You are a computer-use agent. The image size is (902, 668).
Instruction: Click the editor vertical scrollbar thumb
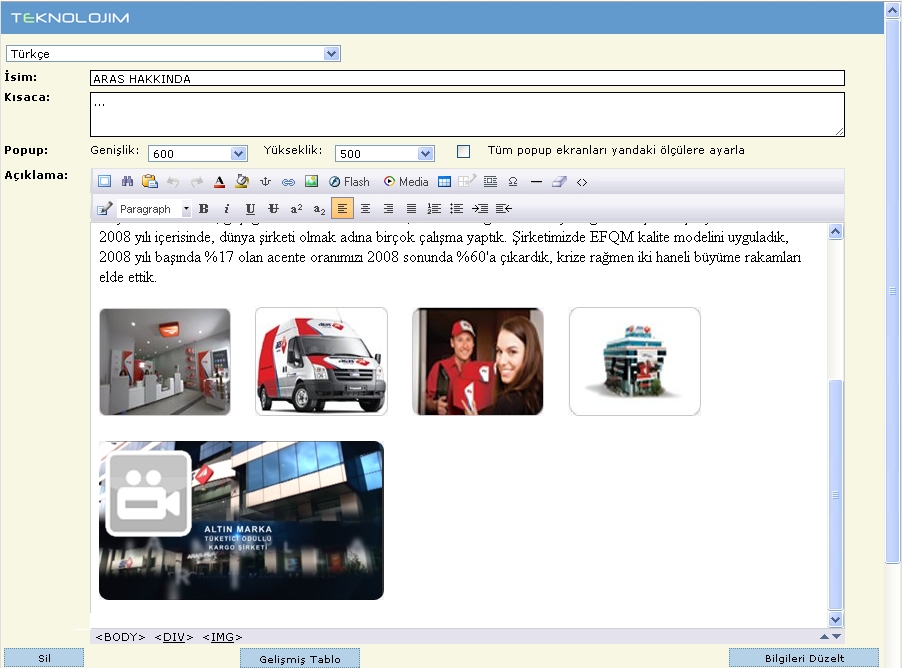[x=835, y=495]
